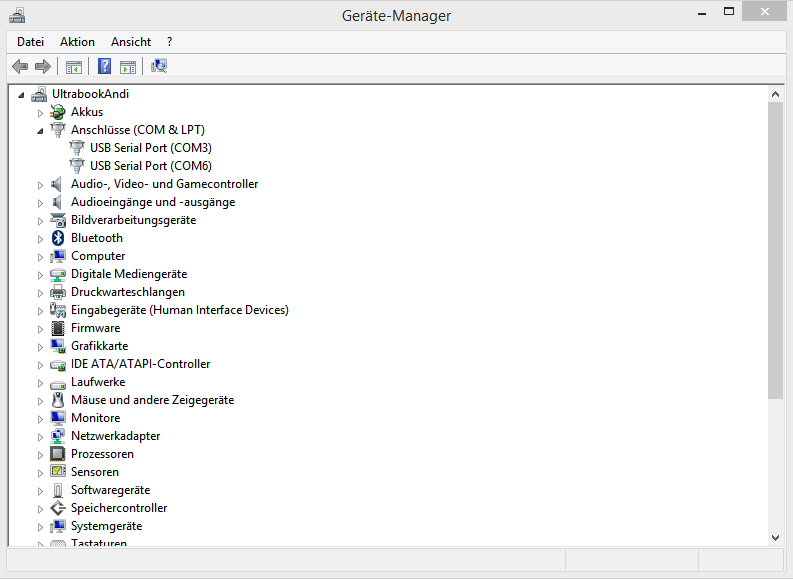Open the Ansicht menu
Viewport: 793px width, 580px height.
click(x=131, y=42)
